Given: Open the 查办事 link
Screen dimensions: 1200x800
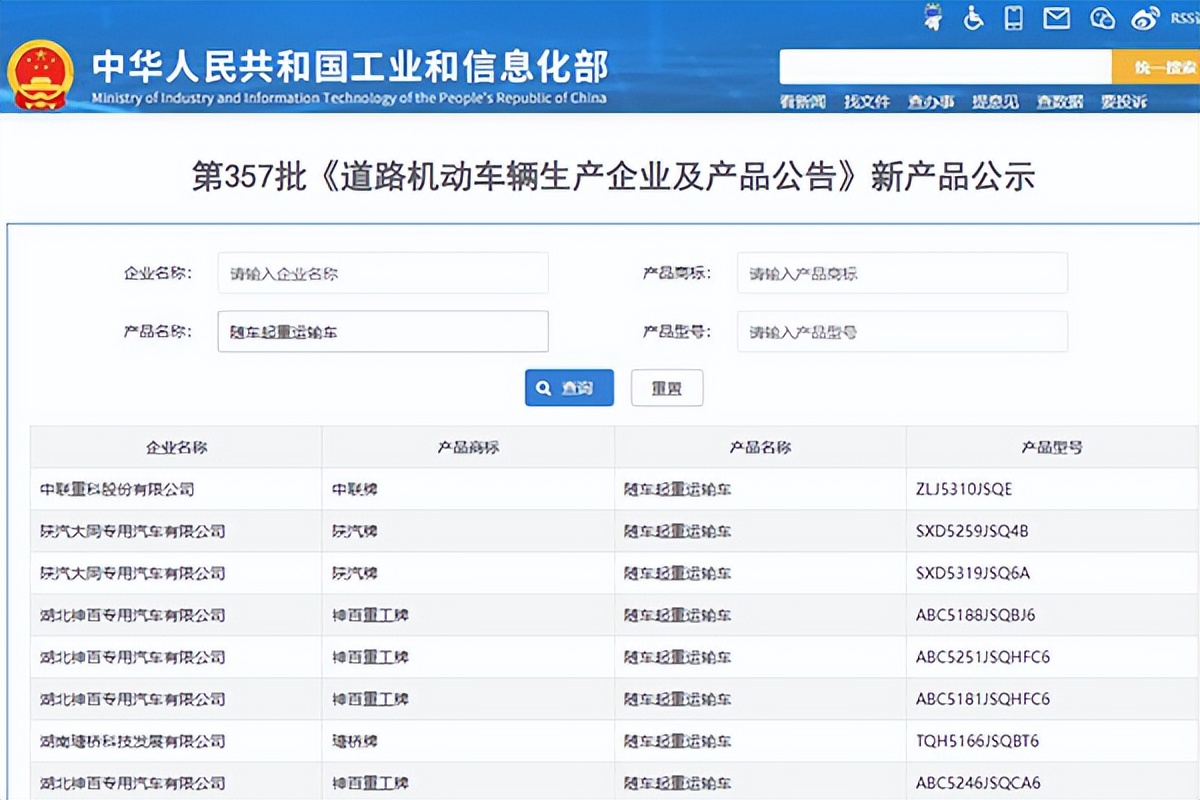Looking at the screenshot, I should pos(930,101).
